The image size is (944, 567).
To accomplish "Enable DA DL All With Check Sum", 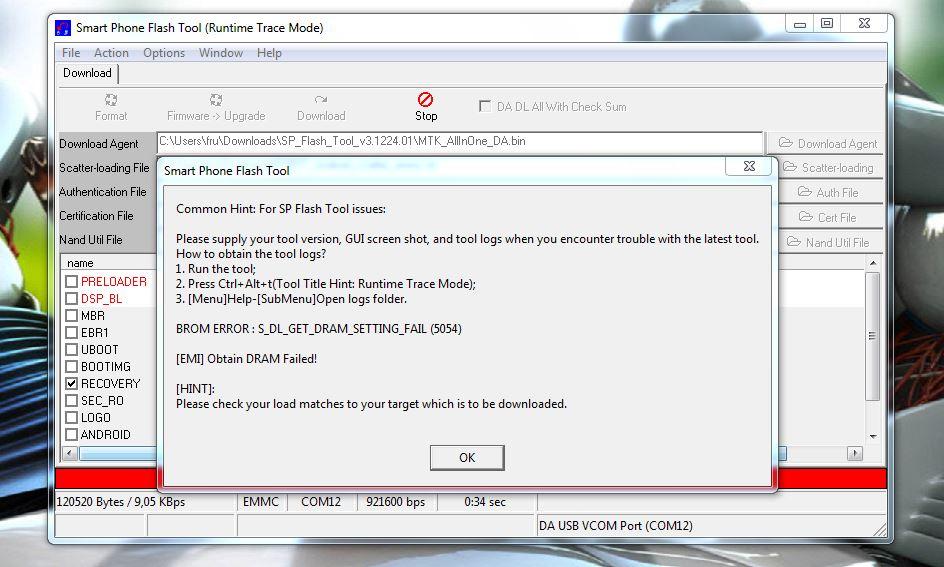I will pyautogui.click(x=485, y=107).
